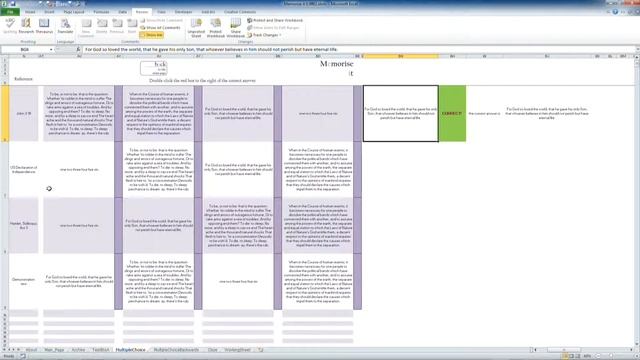Viewport: 640px width, 360px height.
Task: Open the Cloze sheet tab
Action: click(212, 350)
